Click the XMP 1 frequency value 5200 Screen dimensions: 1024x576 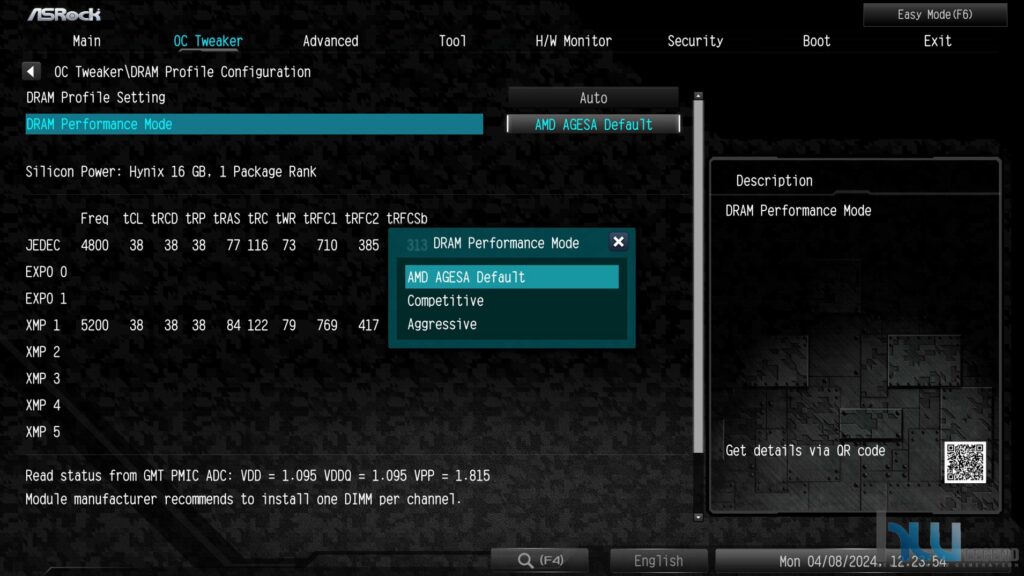(95, 325)
